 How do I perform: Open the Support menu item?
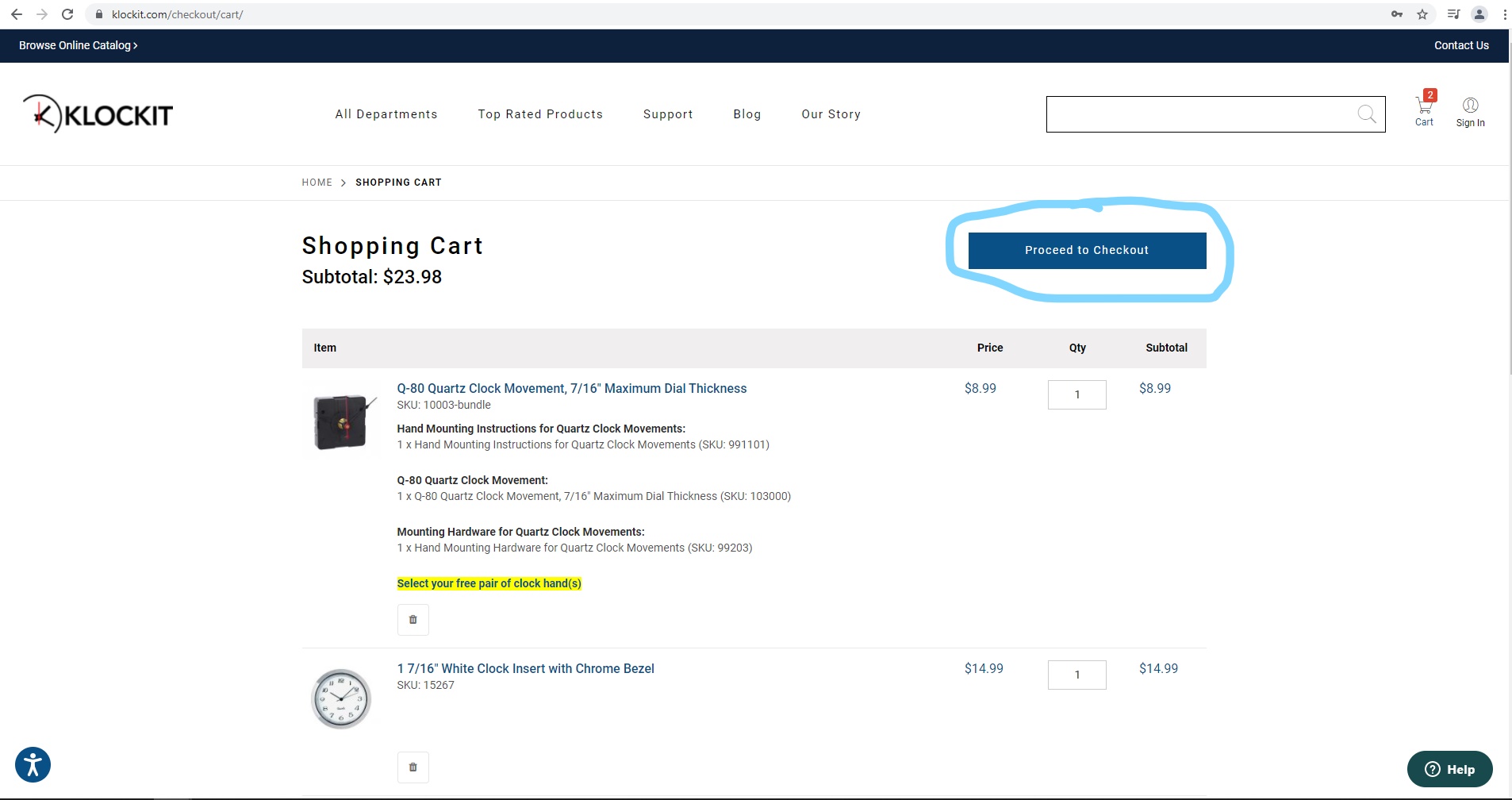click(668, 114)
